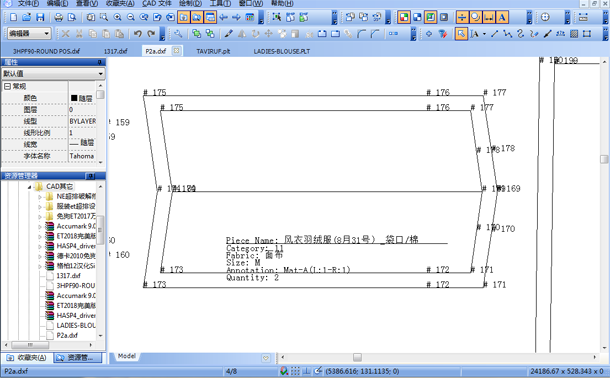The height and width of the screenshot is (378, 610).
Task: Click the black color swatch for 颜色
Action: pyautogui.click(x=74, y=98)
